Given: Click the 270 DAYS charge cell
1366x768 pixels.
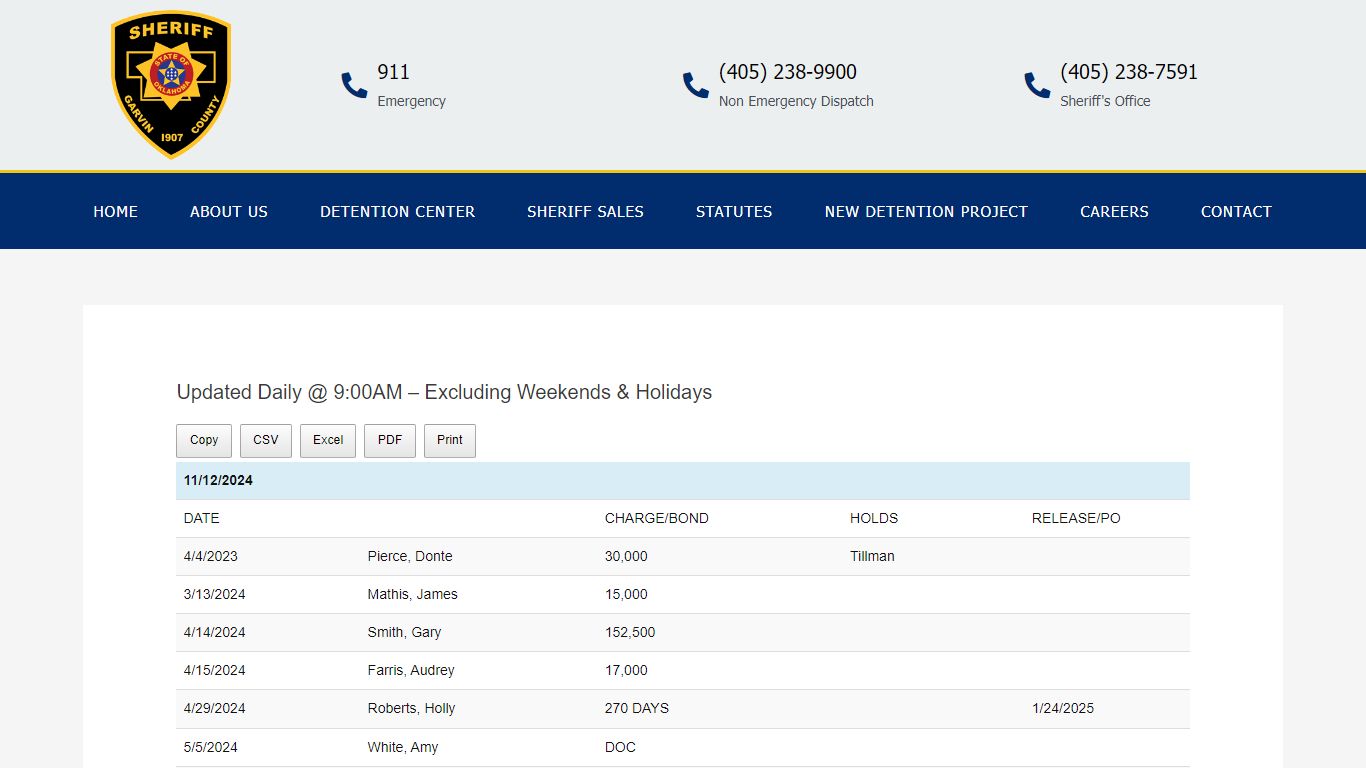Looking at the screenshot, I should coord(637,709).
